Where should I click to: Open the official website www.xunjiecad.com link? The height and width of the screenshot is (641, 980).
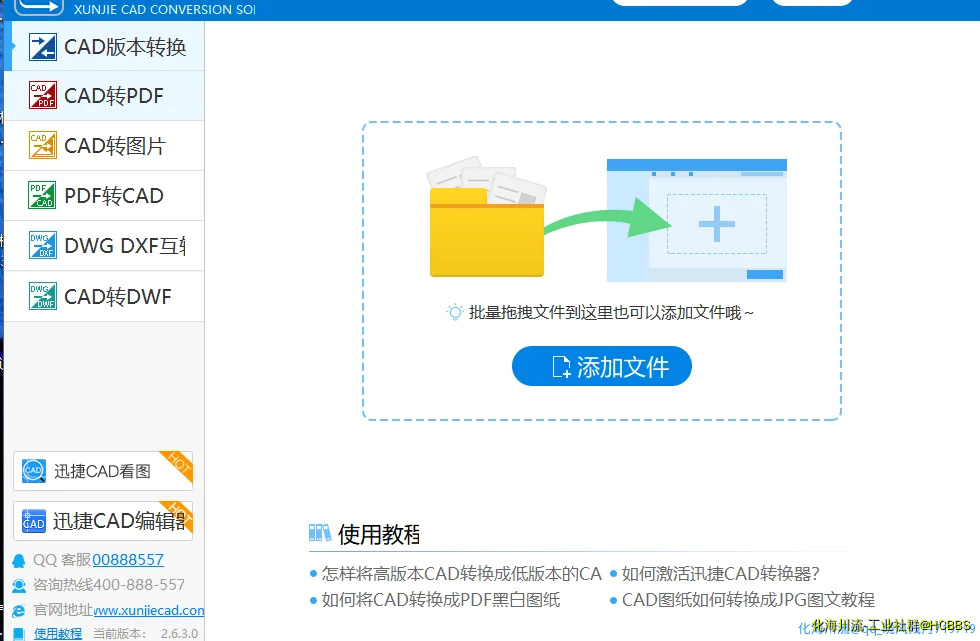(149, 610)
